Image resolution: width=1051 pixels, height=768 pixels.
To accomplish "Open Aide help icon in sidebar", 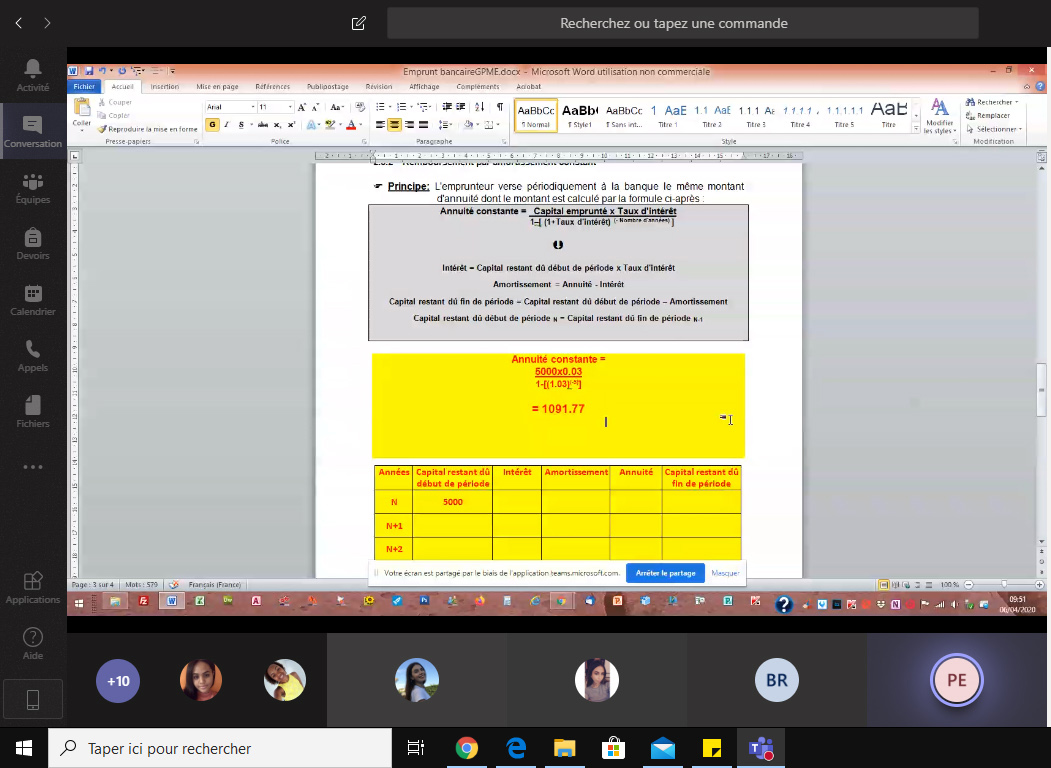I will (33, 643).
